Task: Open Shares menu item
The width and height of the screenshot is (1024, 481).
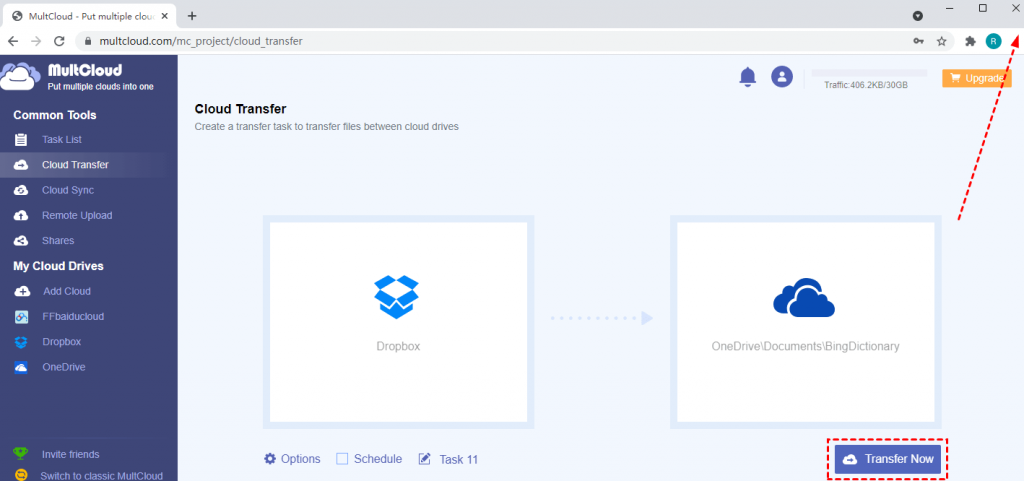Action: [58, 241]
